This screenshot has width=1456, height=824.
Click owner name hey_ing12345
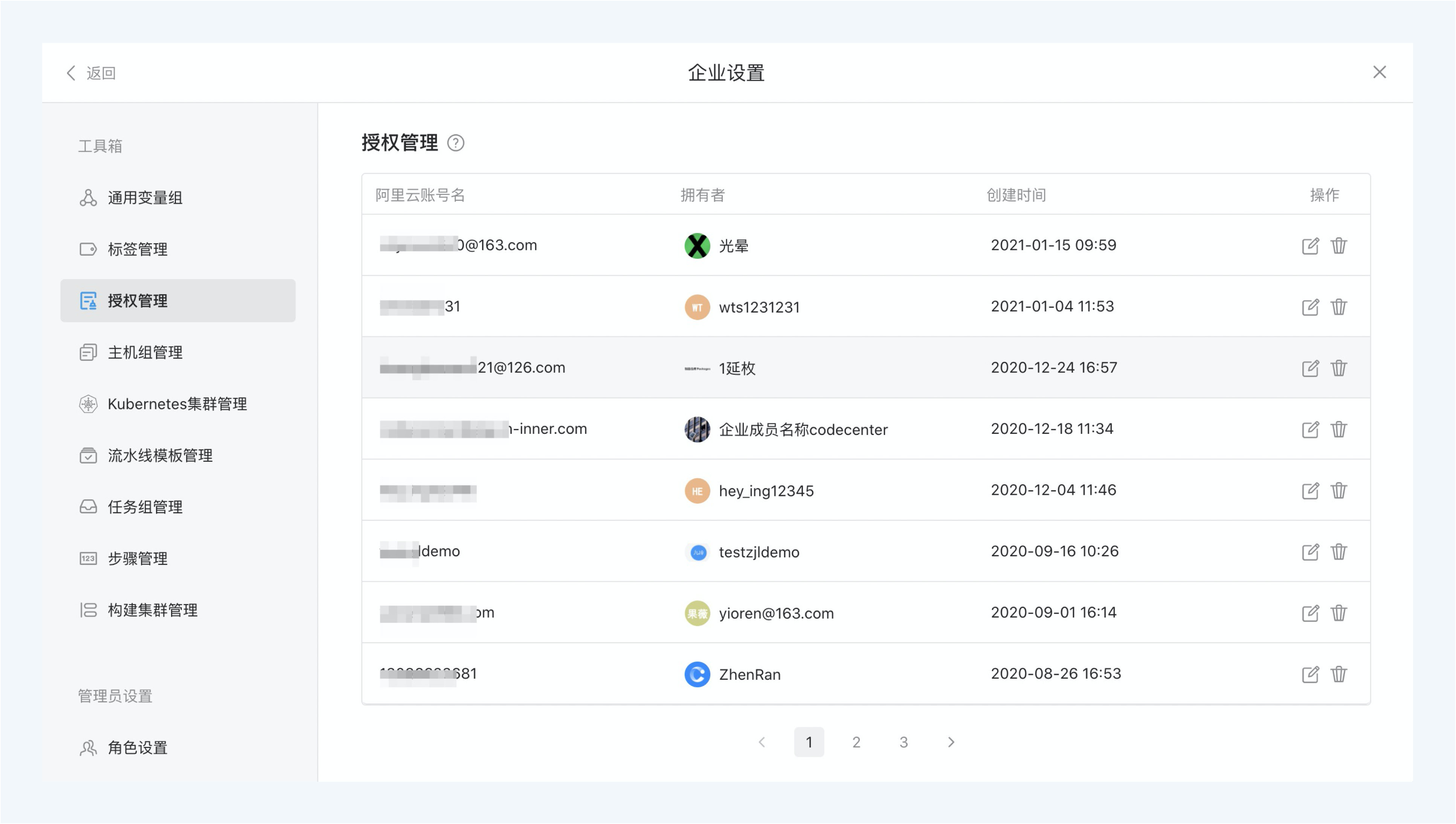point(766,491)
